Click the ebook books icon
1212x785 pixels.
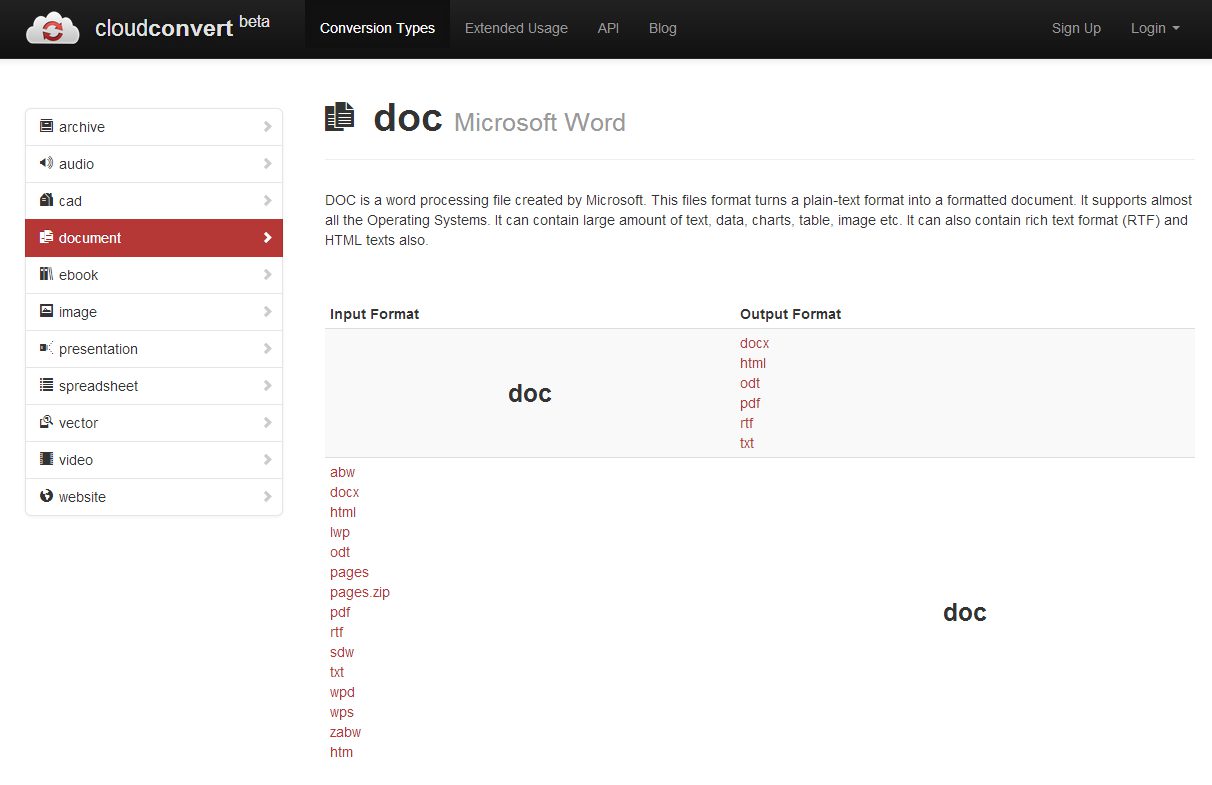[x=46, y=274]
